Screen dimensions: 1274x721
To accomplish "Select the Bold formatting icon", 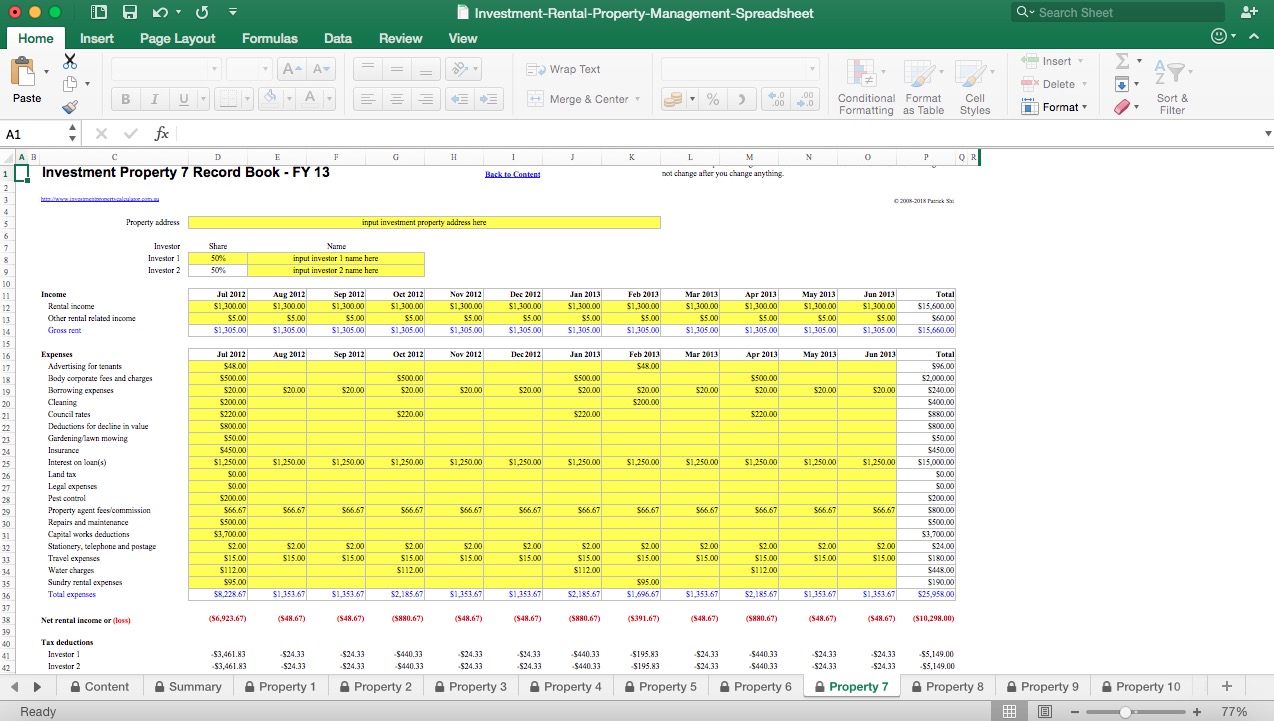I will [x=124, y=99].
